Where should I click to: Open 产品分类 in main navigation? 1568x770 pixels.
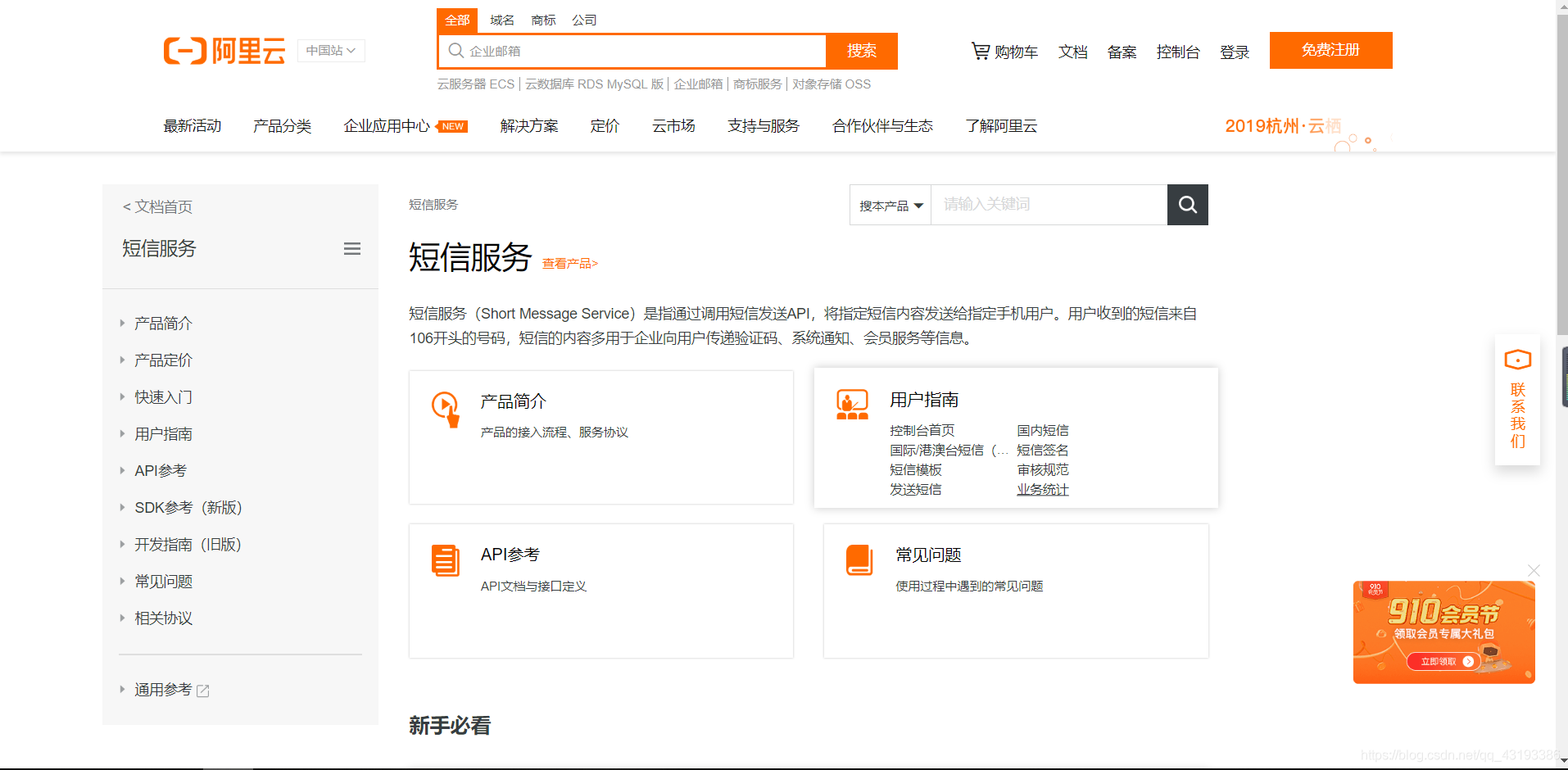(x=282, y=126)
